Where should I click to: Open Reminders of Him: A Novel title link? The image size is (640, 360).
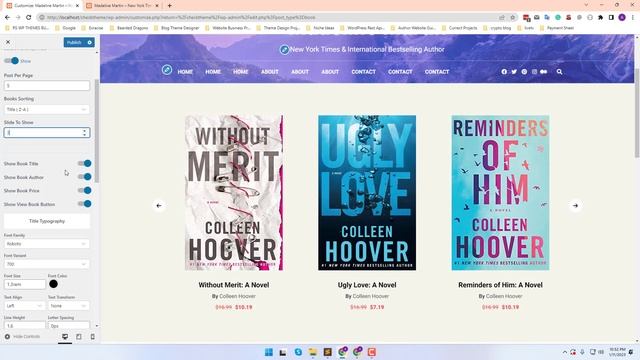point(500,285)
